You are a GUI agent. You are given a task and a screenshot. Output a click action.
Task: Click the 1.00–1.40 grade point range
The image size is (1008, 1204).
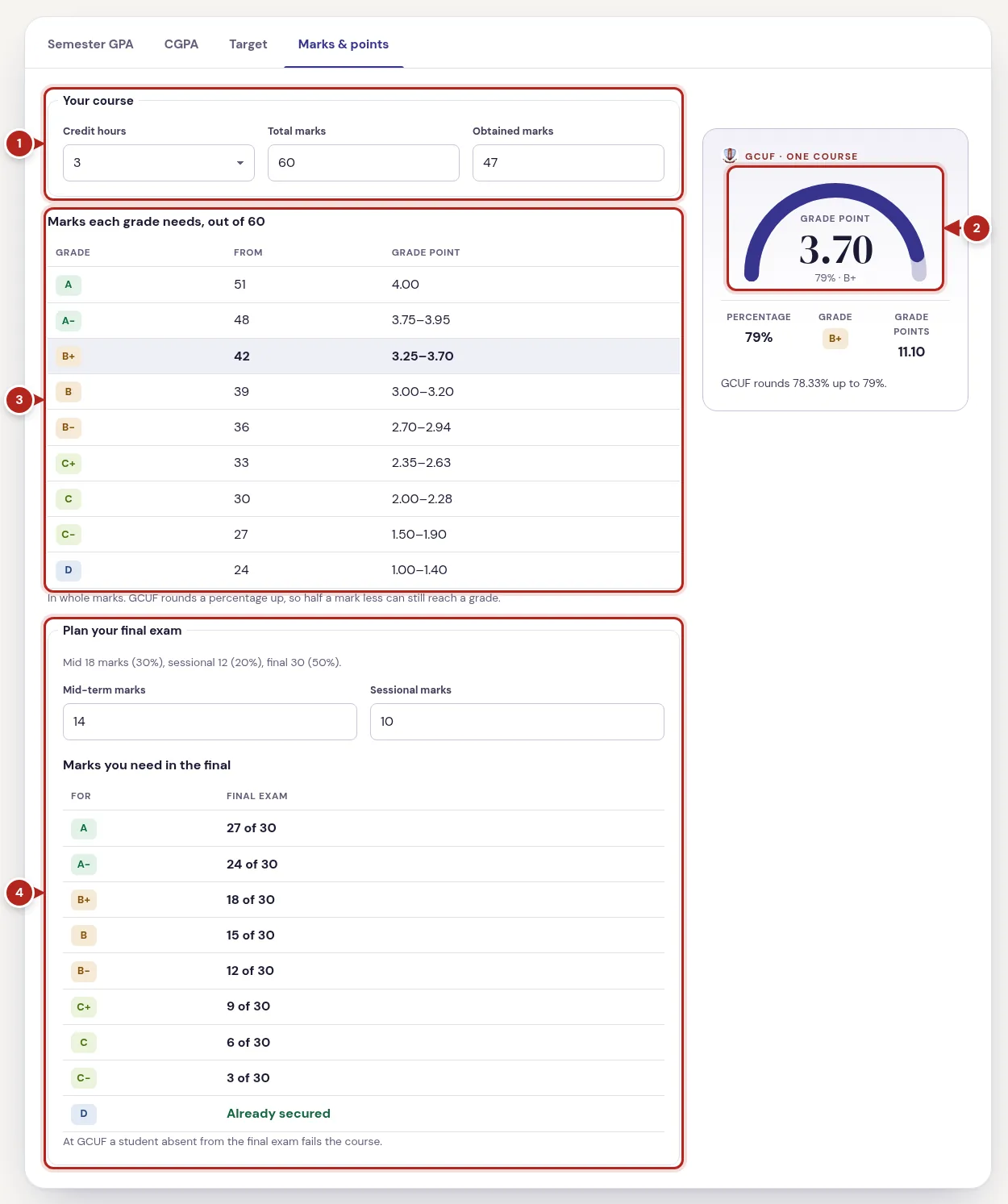pos(419,570)
